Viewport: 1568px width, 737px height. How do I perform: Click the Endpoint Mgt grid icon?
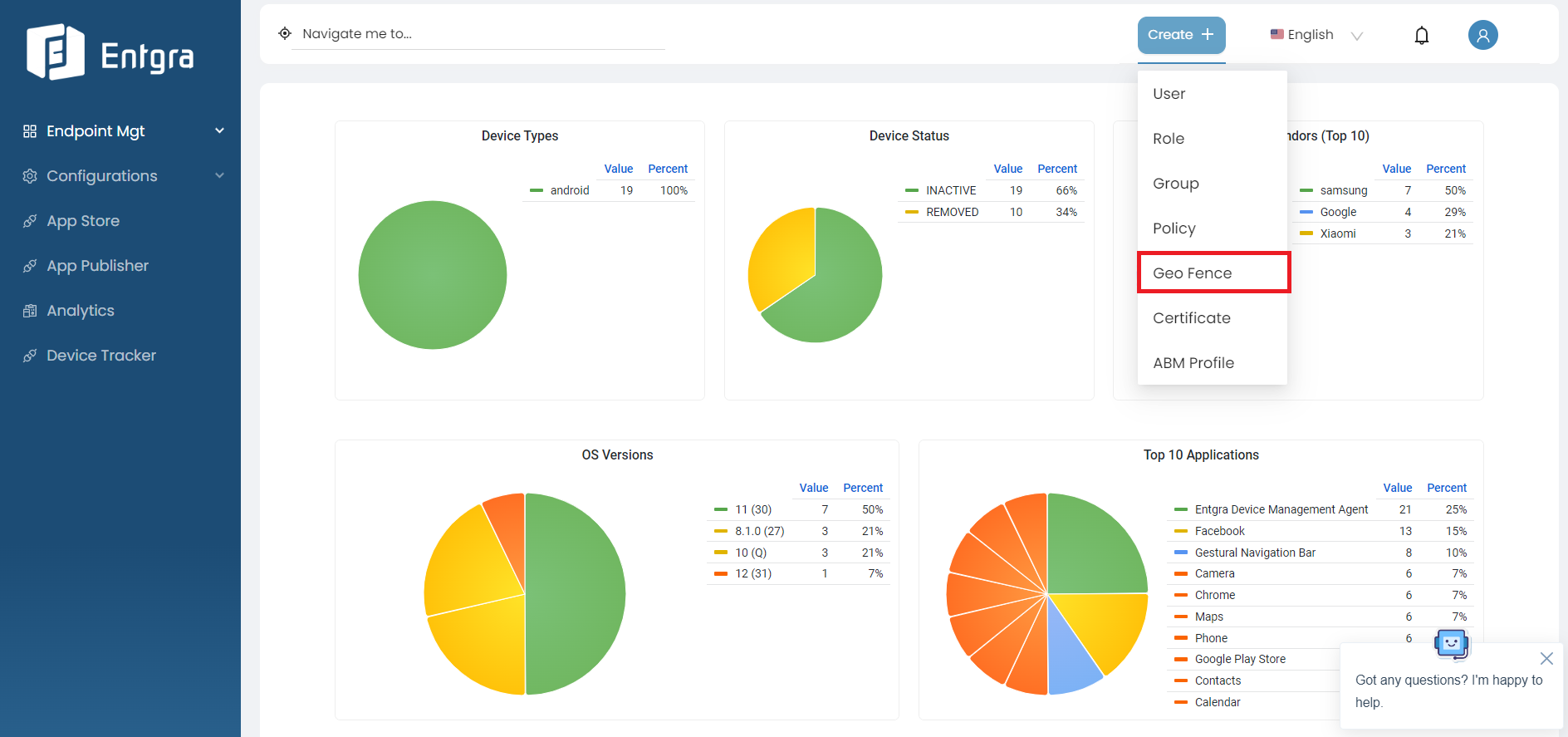(30, 131)
